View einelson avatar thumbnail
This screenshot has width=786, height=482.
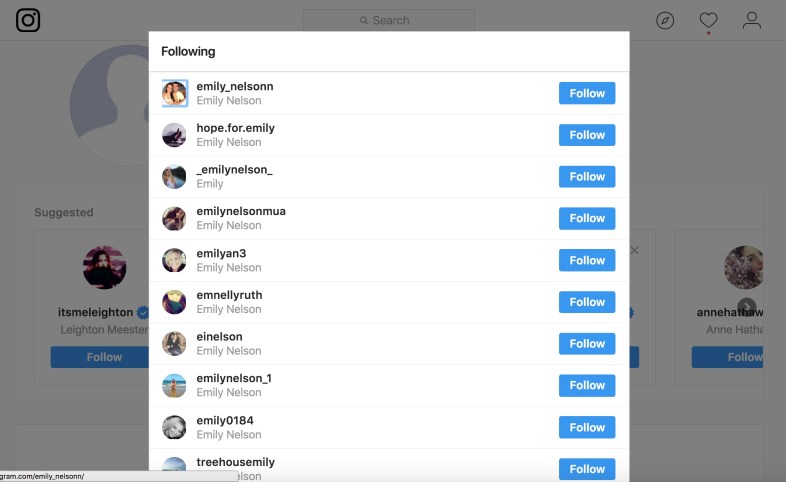pos(174,344)
